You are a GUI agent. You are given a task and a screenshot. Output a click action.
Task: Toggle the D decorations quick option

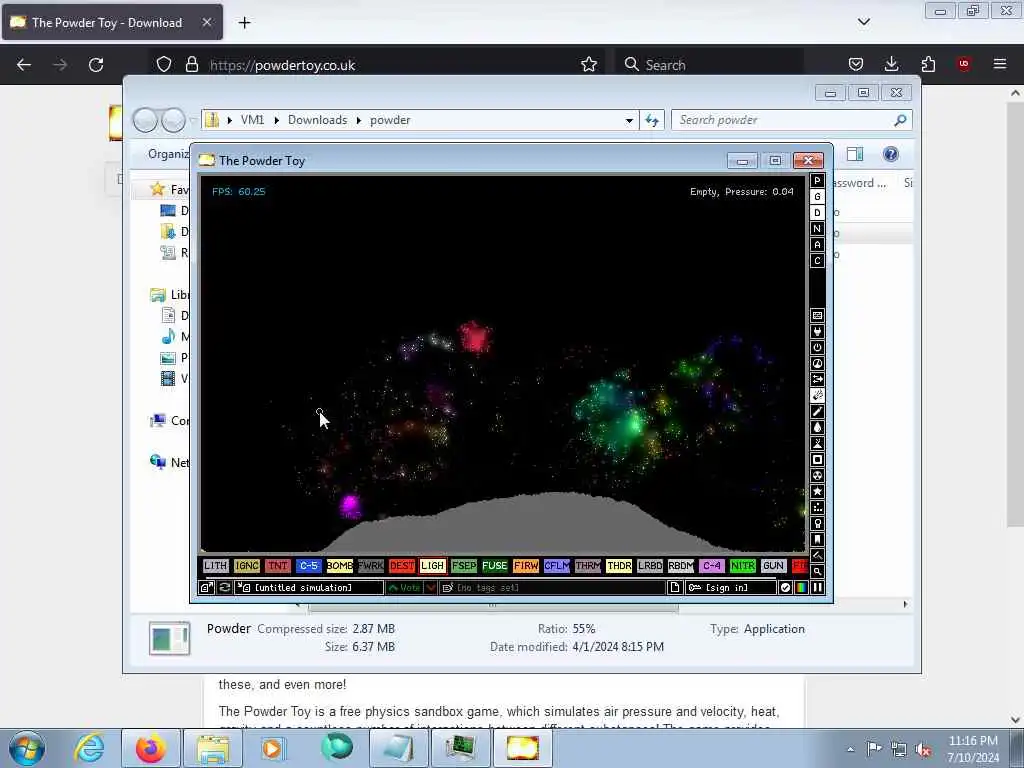click(817, 213)
